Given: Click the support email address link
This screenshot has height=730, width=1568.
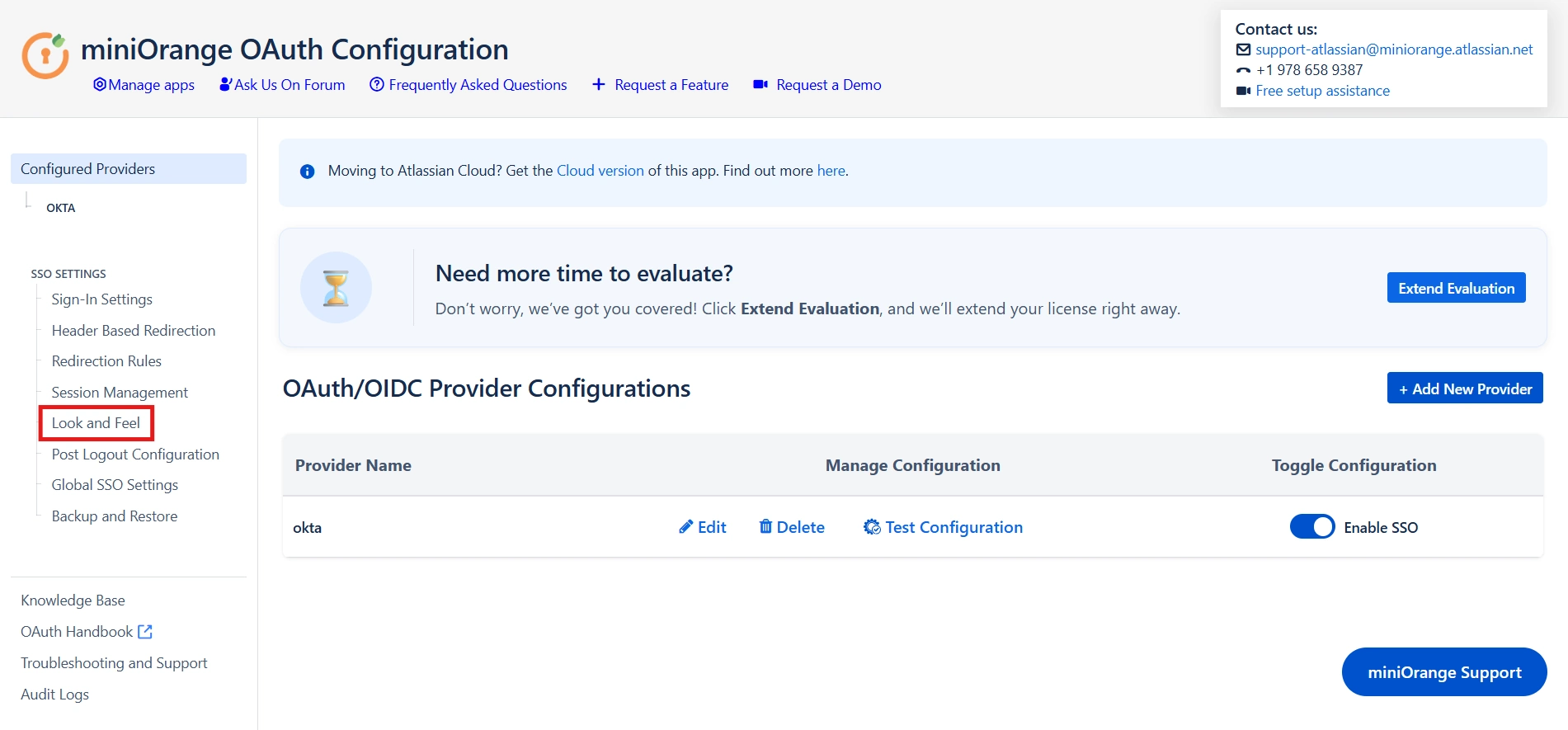Looking at the screenshot, I should coord(1394,49).
